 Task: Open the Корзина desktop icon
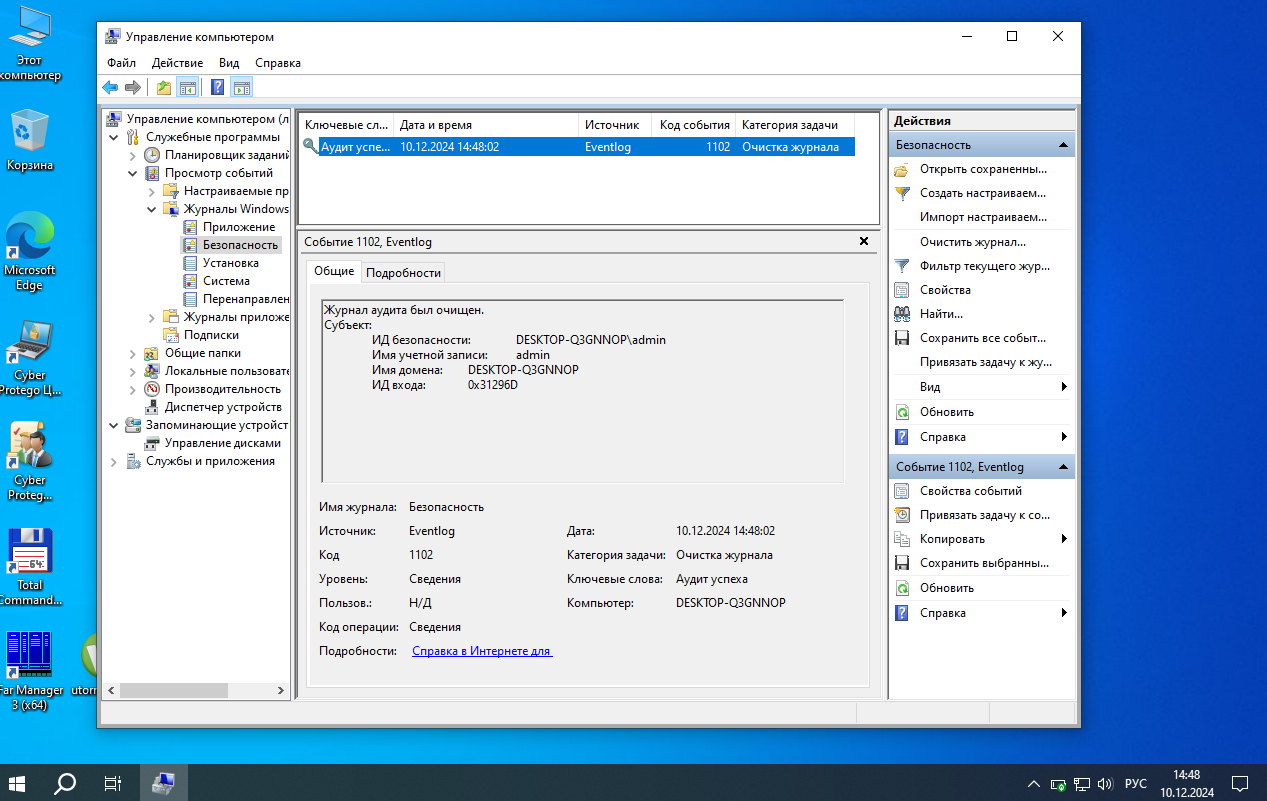click(x=30, y=141)
